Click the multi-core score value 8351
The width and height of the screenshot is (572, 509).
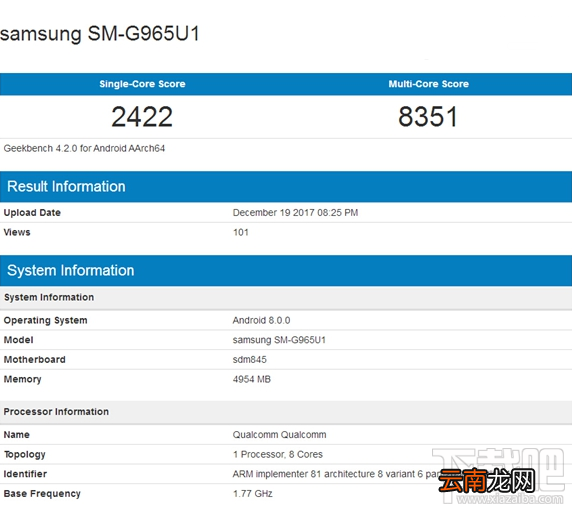(x=428, y=117)
